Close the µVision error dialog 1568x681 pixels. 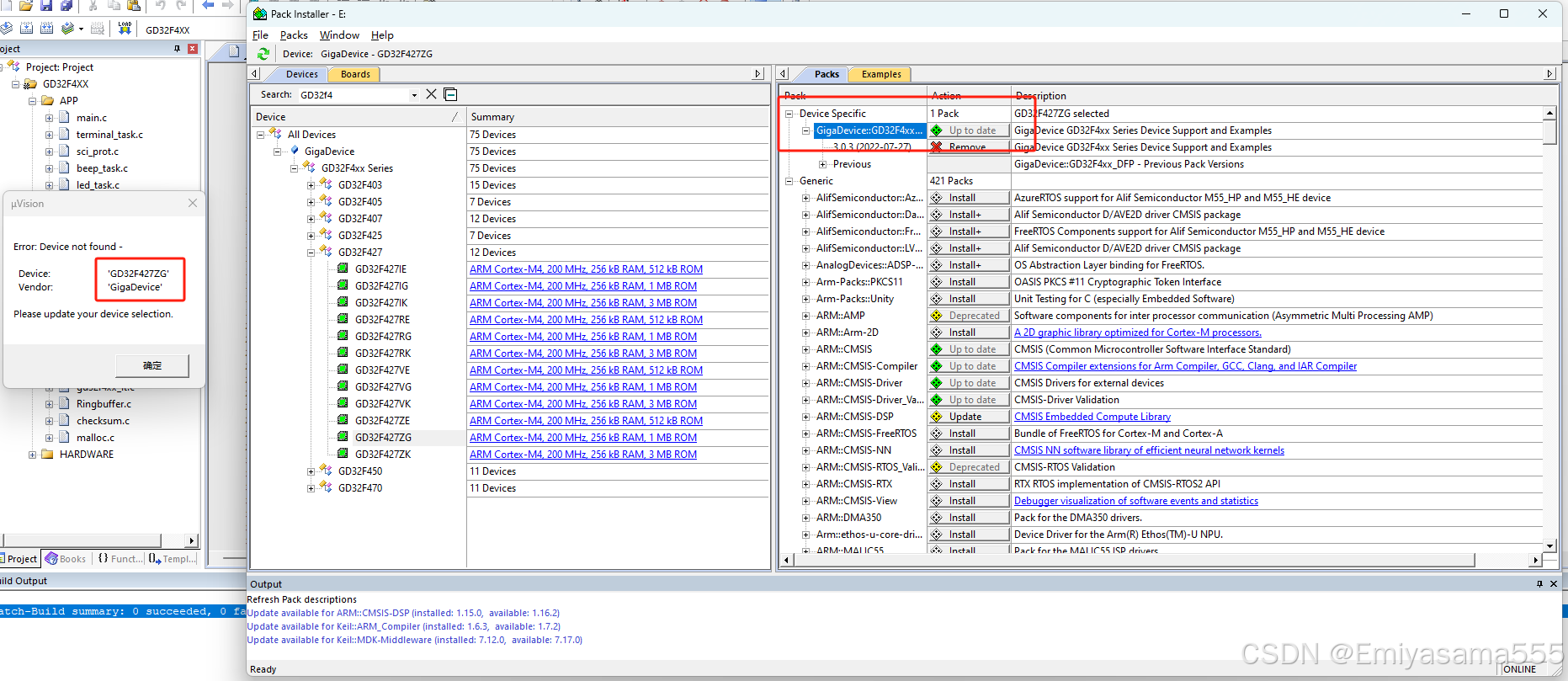[193, 203]
